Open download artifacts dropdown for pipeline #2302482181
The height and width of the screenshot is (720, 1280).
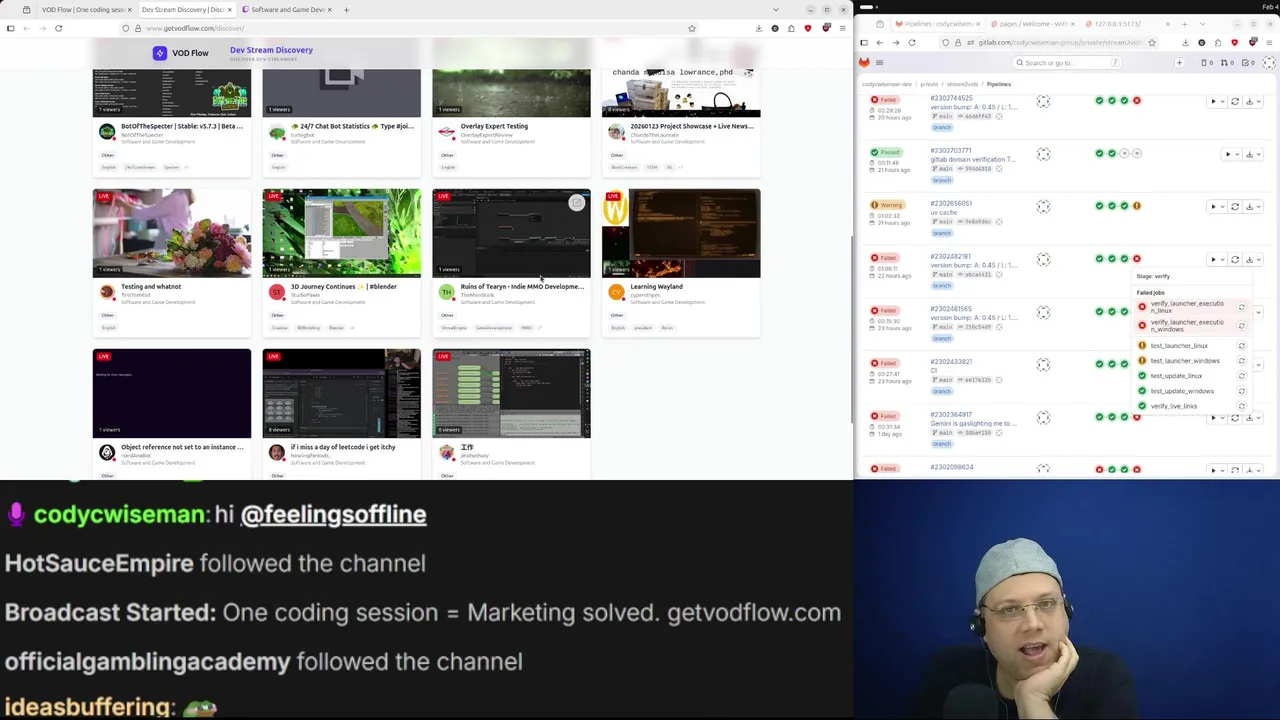click(1252, 259)
